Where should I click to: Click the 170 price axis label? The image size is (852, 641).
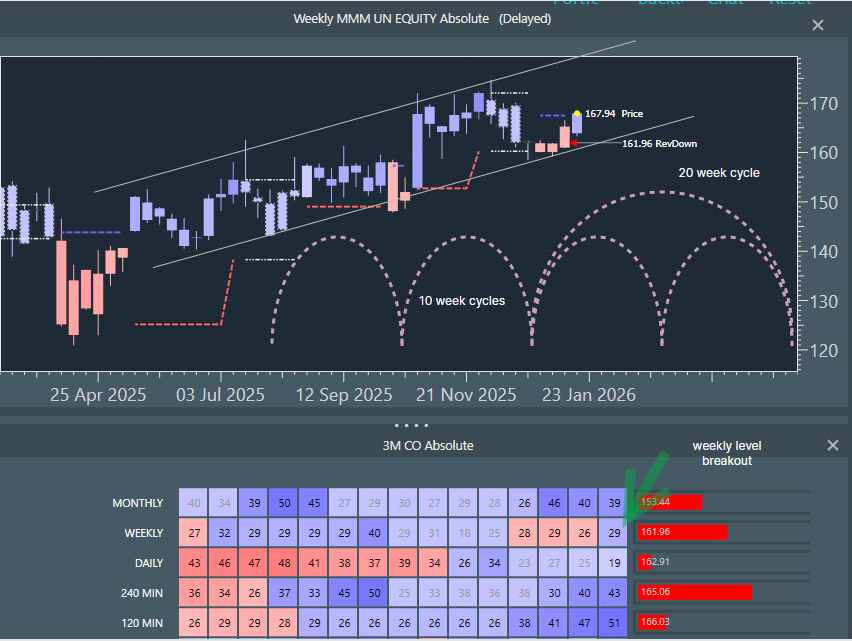pyautogui.click(x=823, y=104)
